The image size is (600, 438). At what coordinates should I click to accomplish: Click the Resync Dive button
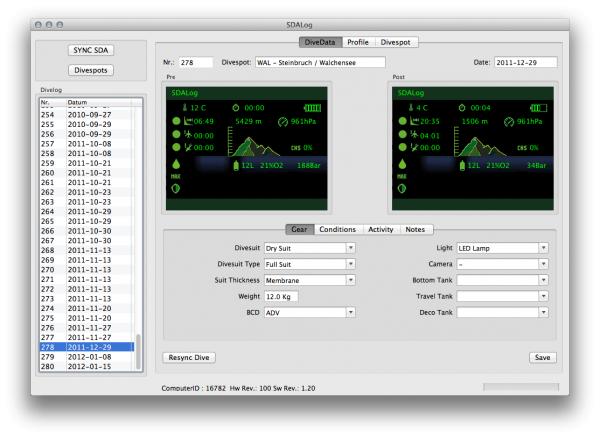click(x=190, y=357)
